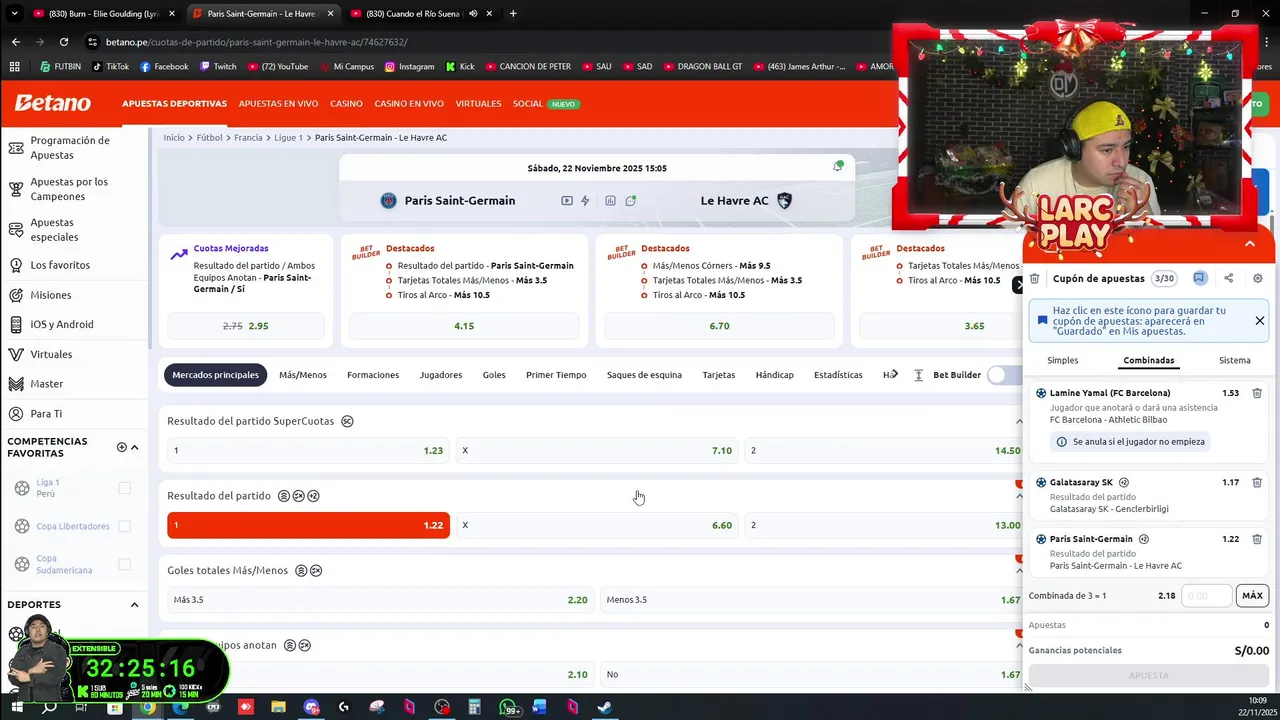1280x720 pixels.
Task: Open the match statistics chart icon
Action: 610,201
